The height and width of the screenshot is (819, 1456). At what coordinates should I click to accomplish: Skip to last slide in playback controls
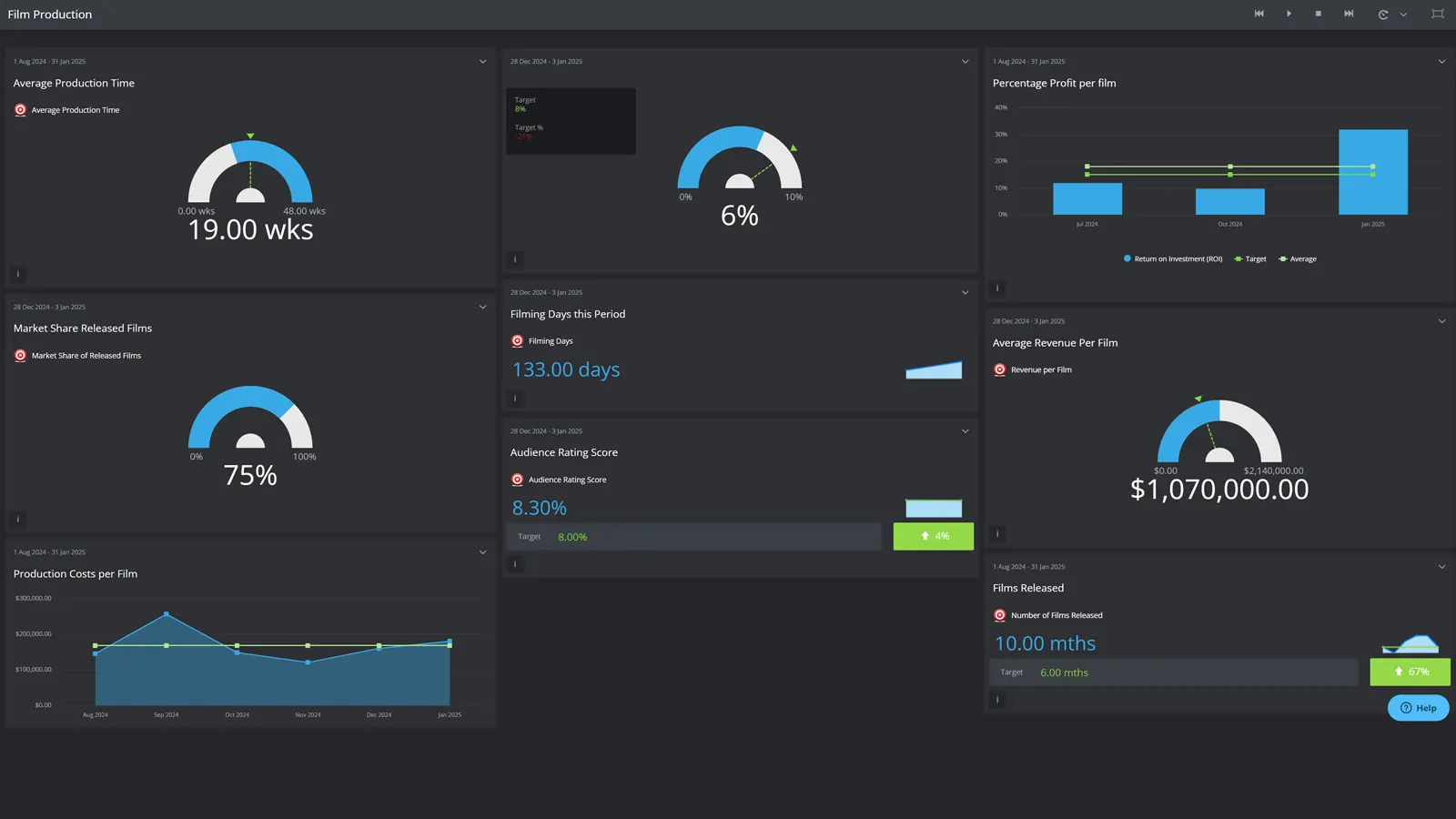(x=1349, y=14)
